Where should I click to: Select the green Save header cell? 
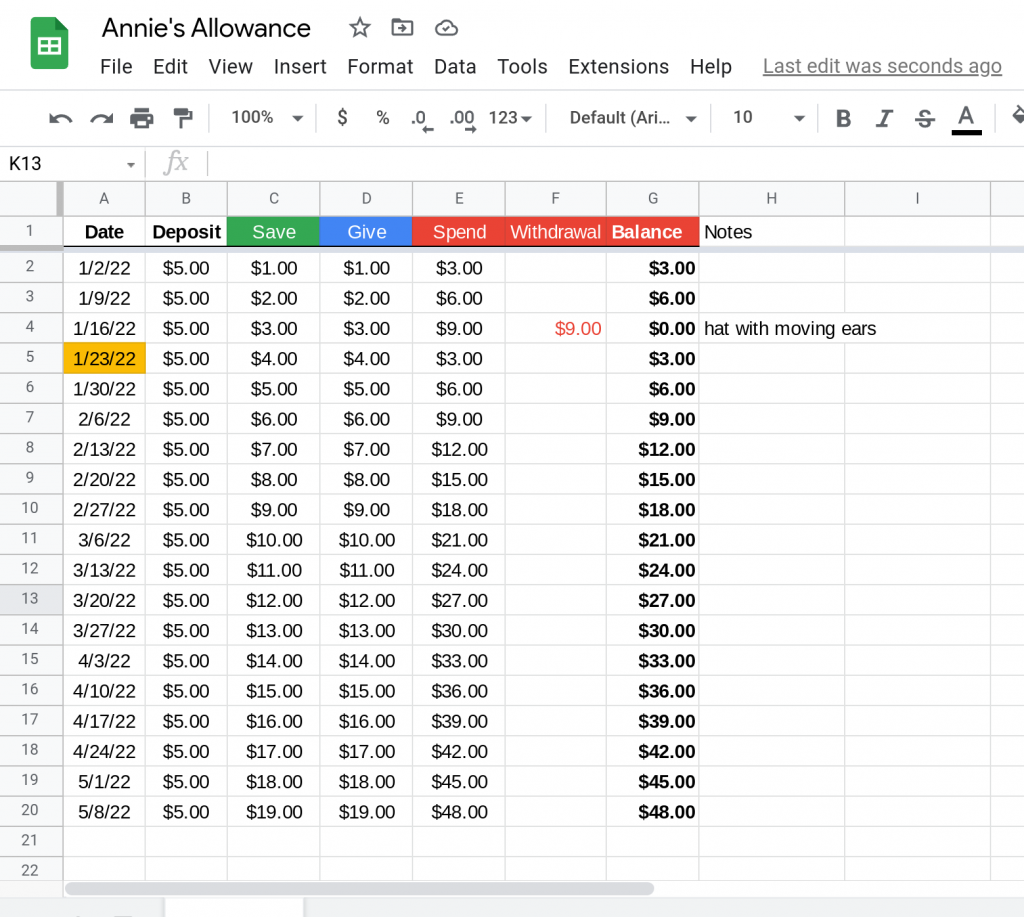coord(274,232)
